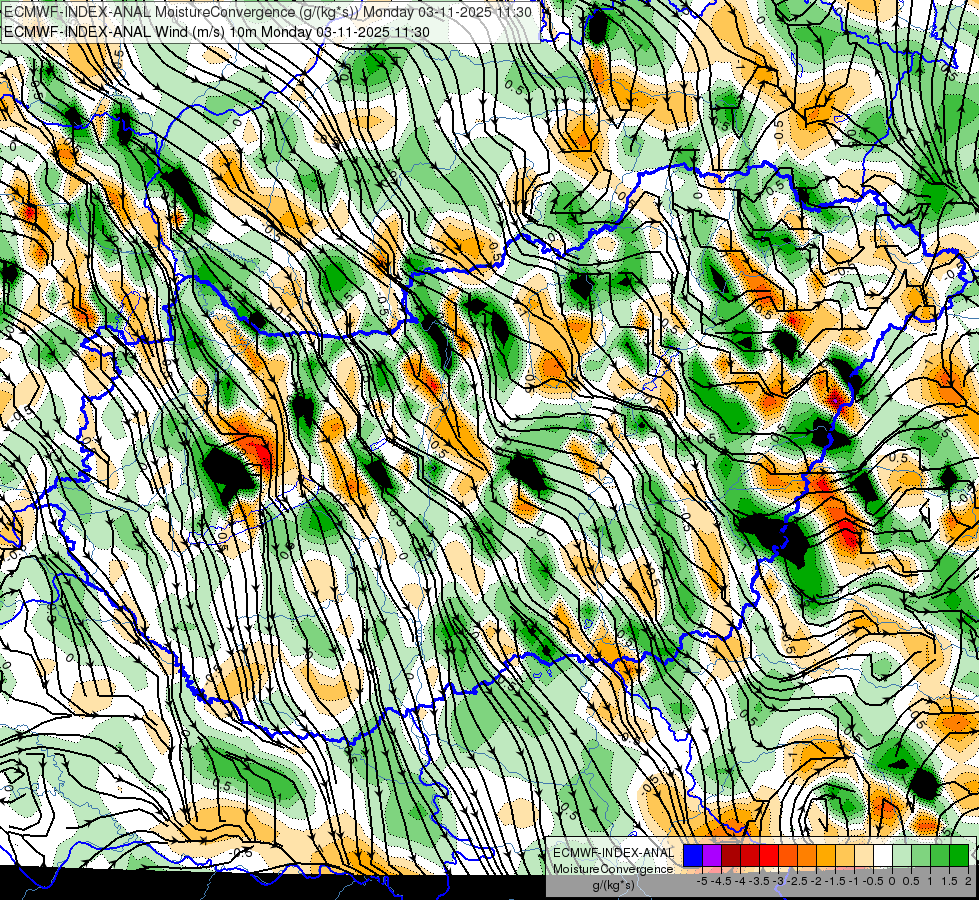Select bright red swatch between -3.5 and -3
The image size is (979, 900).
pos(769,855)
